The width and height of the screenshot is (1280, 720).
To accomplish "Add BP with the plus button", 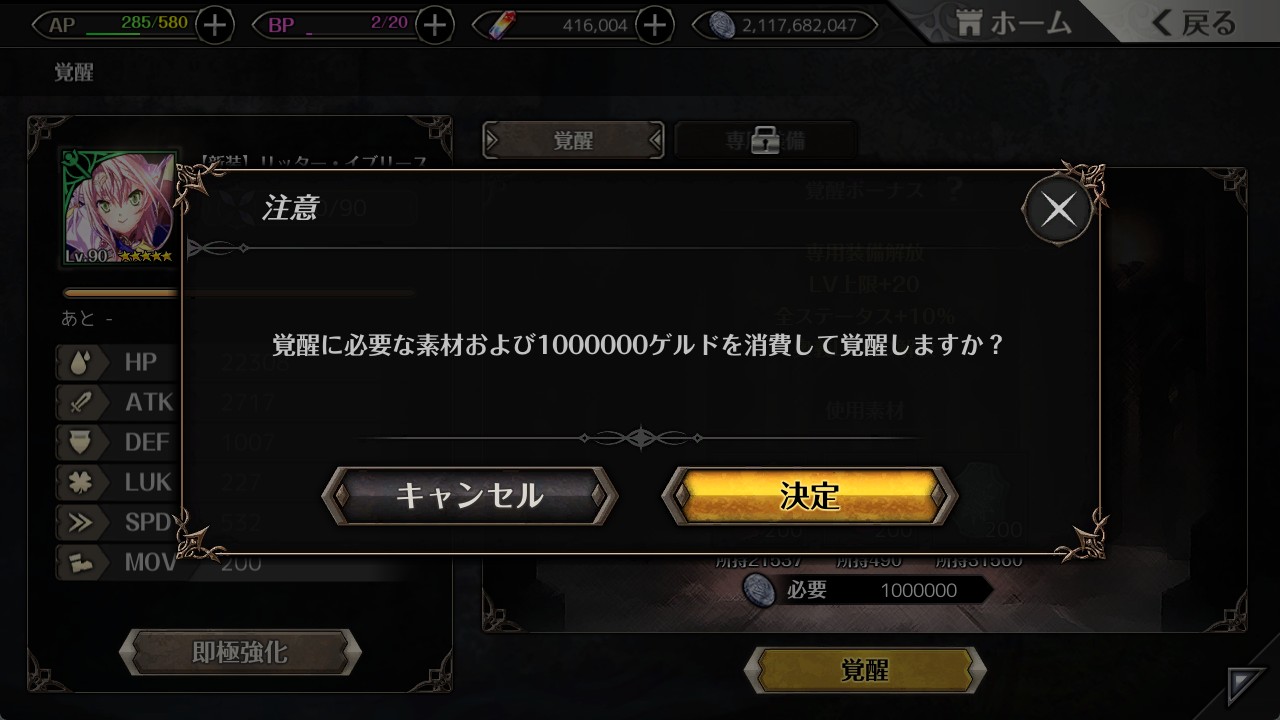I will click(x=434, y=25).
